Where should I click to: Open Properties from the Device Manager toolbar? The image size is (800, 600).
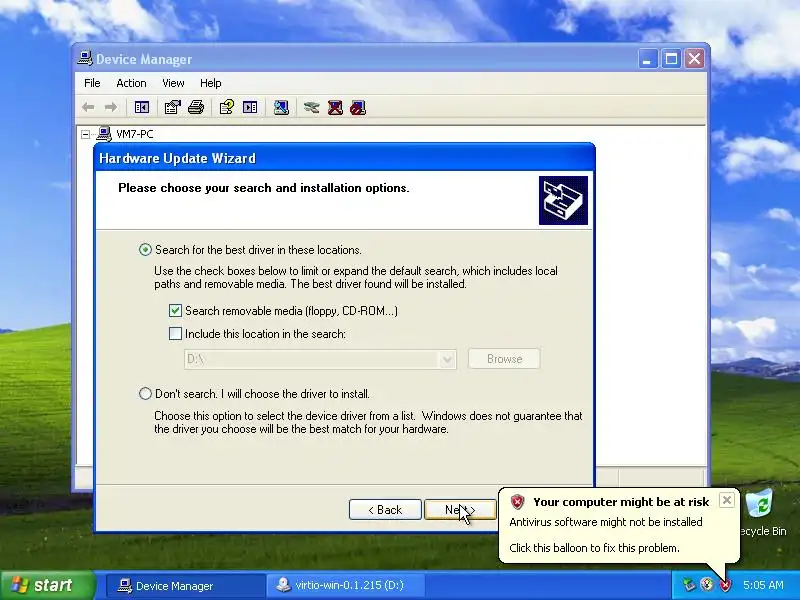pos(172,107)
